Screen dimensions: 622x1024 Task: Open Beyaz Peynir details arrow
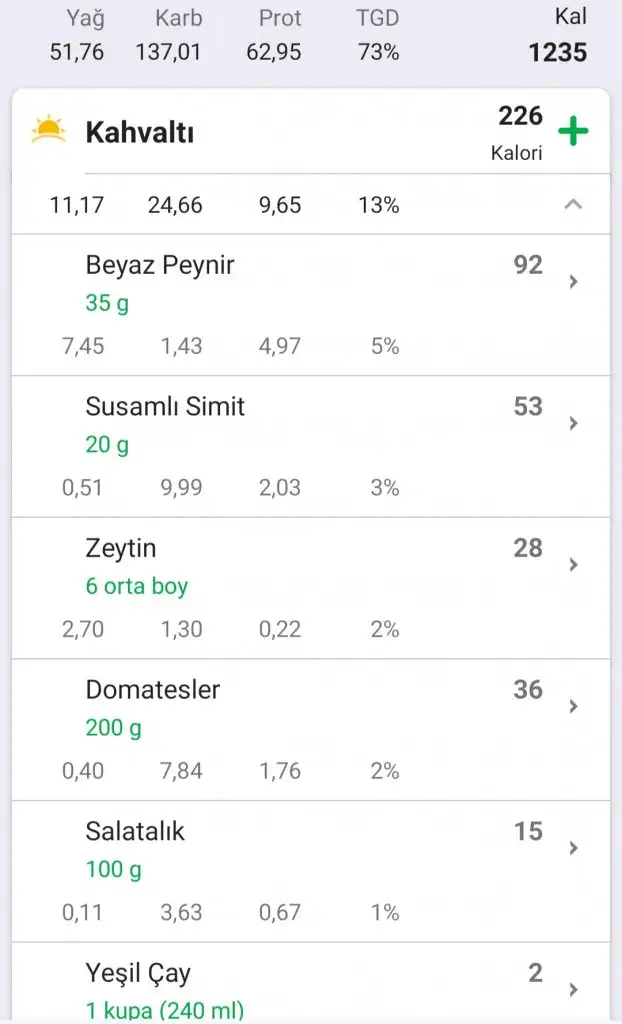point(573,282)
